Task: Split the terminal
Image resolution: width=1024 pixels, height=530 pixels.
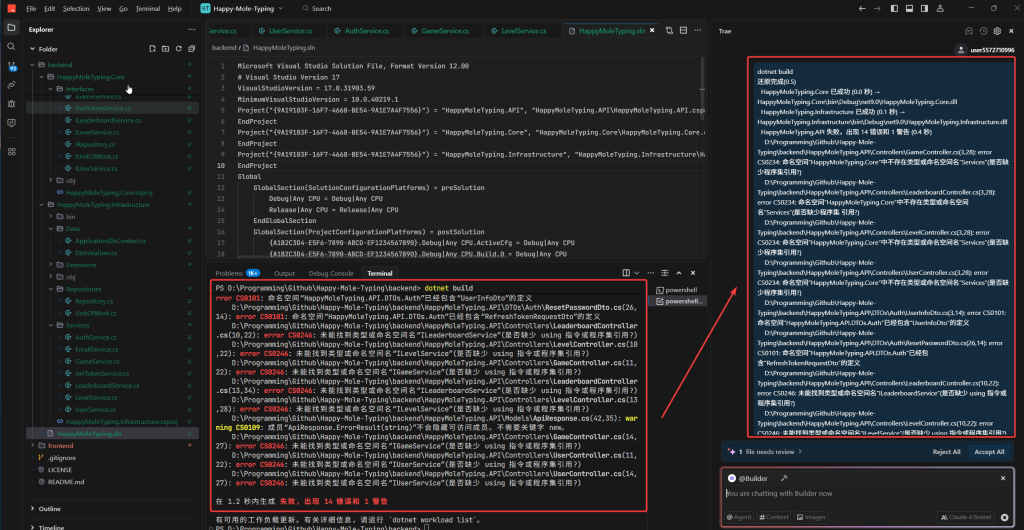Action: (626, 273)
